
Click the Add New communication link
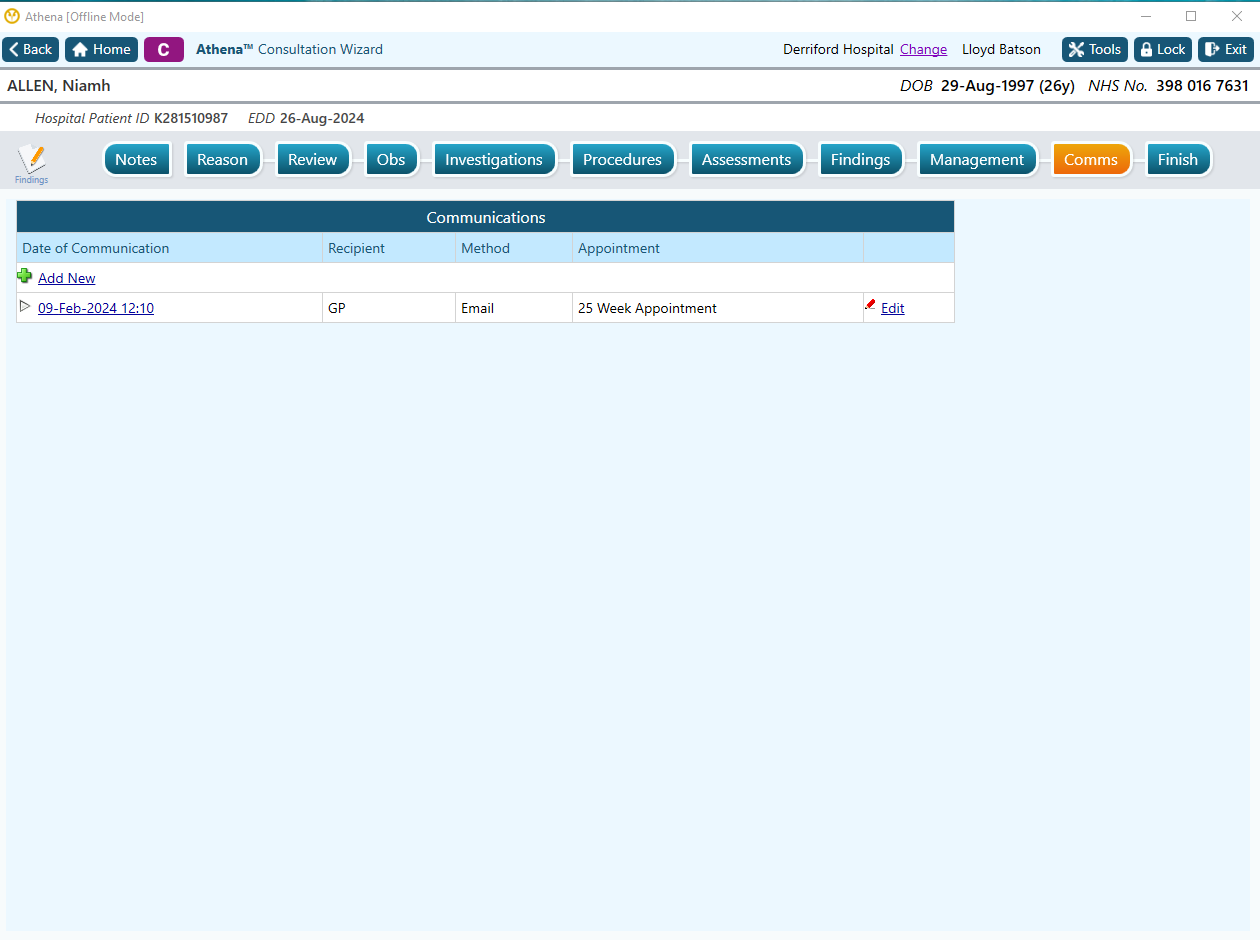pyautogui.click(x=67, y=278)
